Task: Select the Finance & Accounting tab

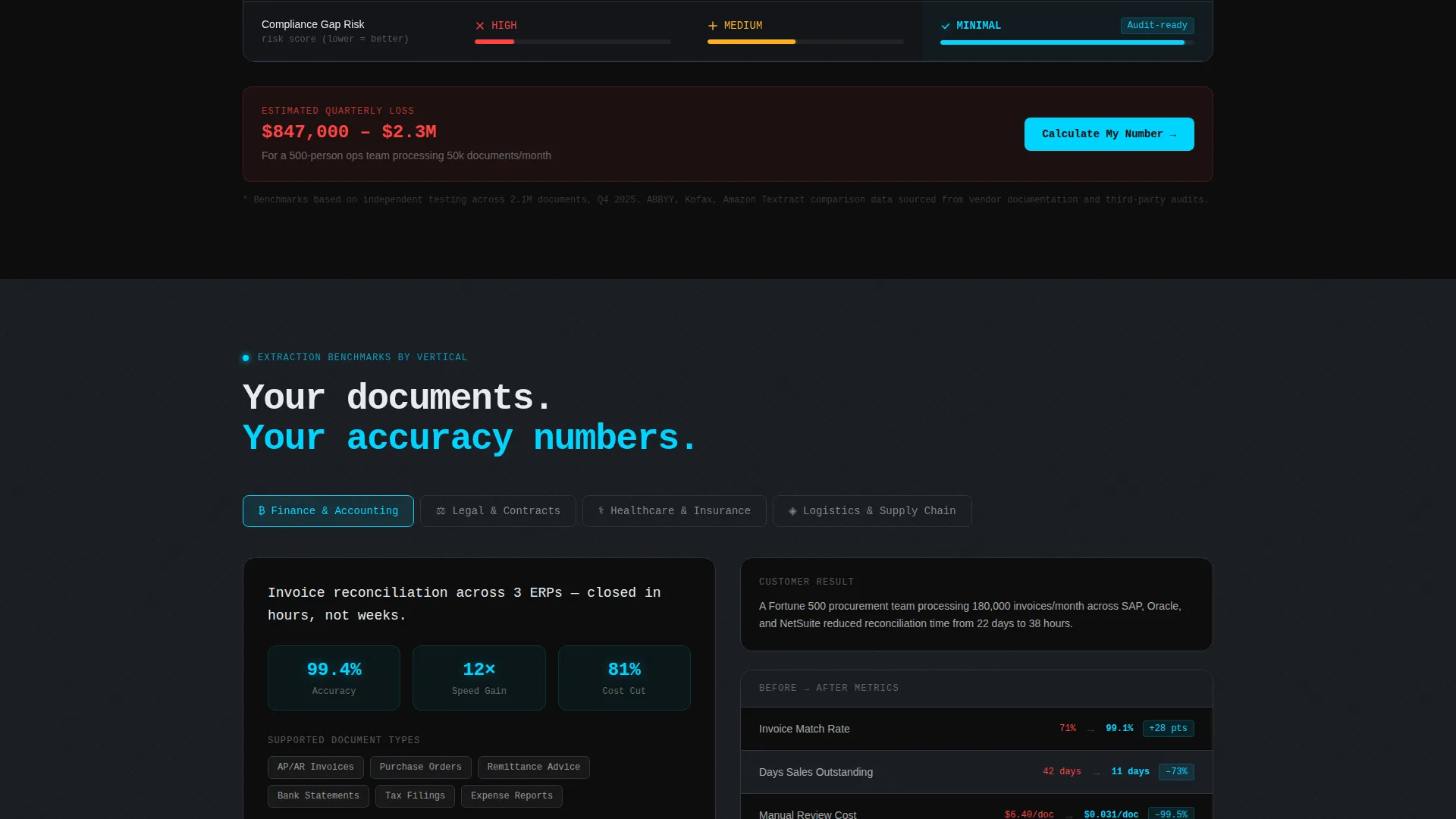Action: point(328,511)
